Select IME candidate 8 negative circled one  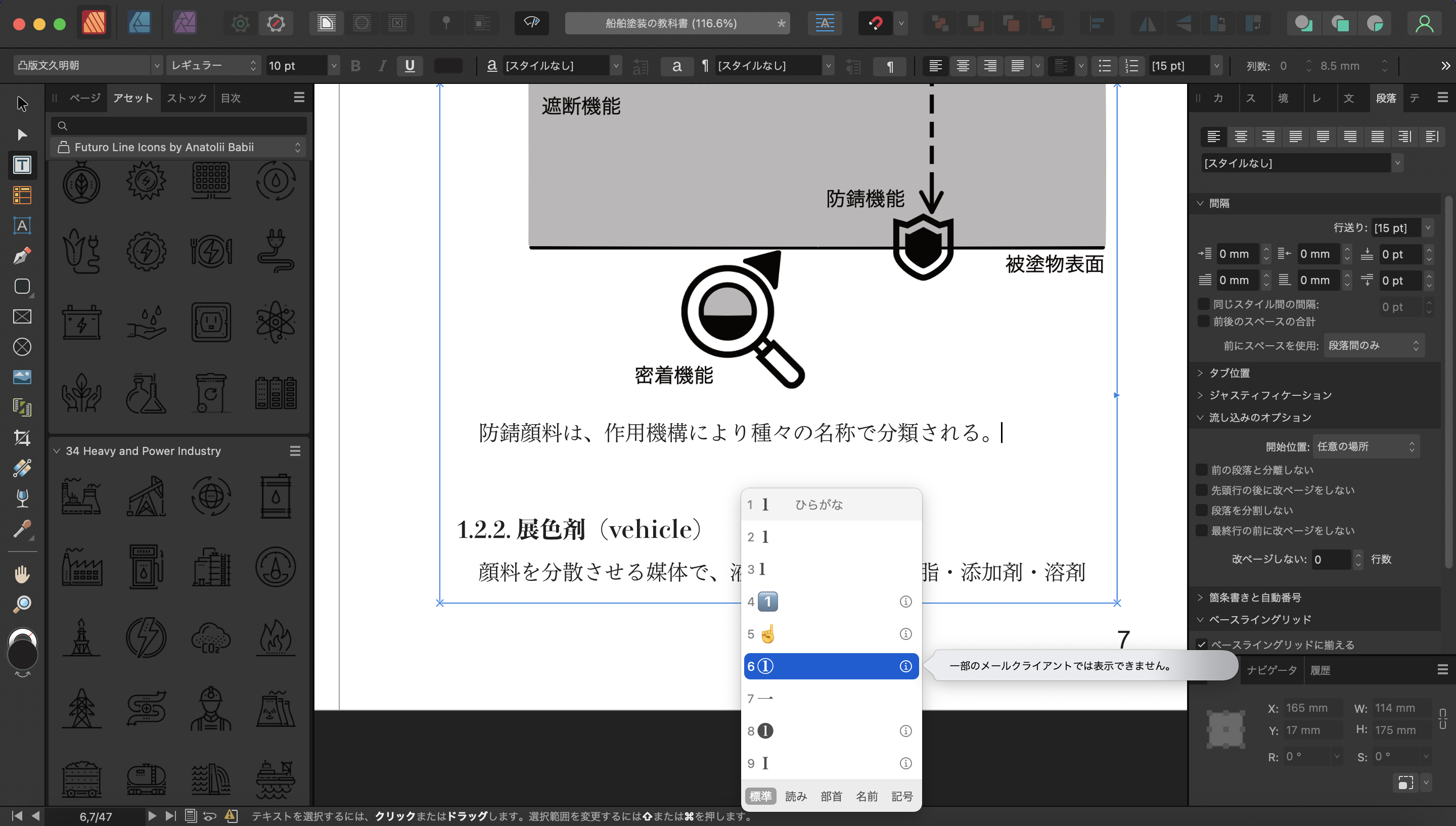[x=832, y=730]
